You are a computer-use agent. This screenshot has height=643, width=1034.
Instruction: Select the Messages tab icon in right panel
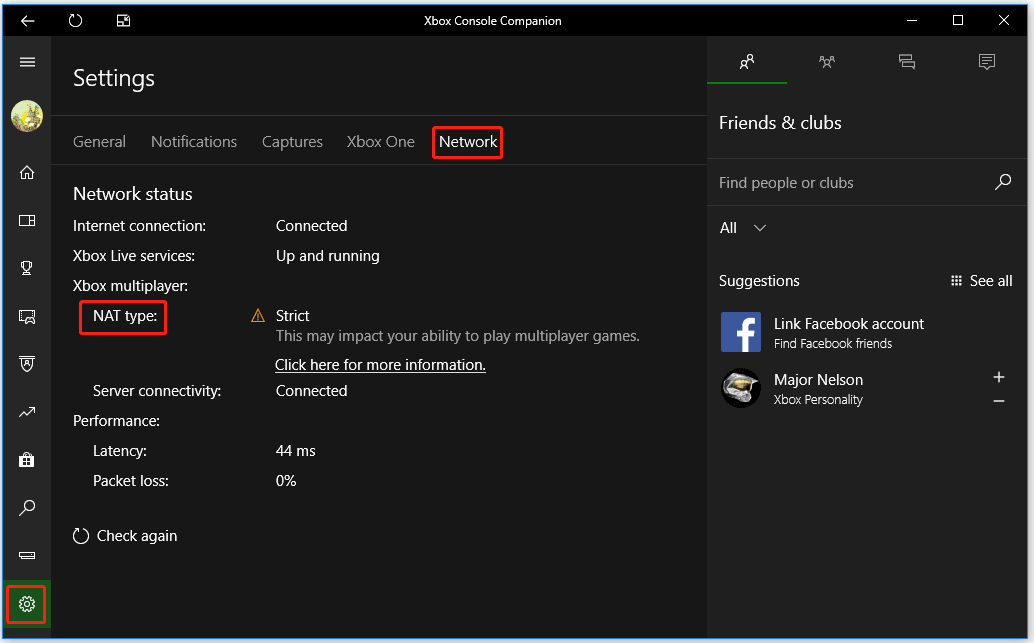point(907,62)
